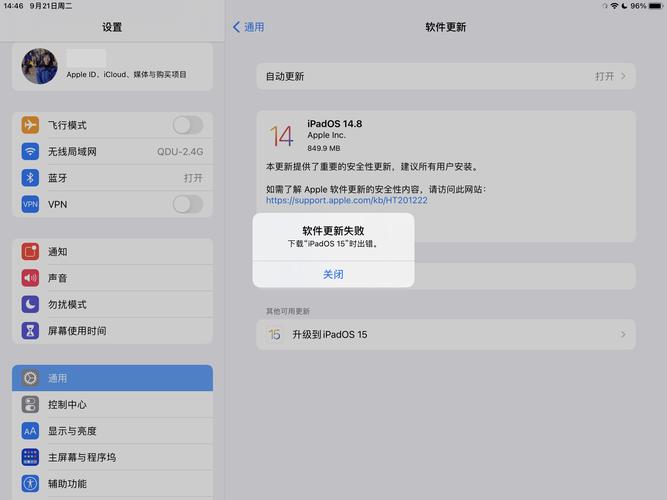Tap the Do Not Disturb moon icon
The image size is (667, 500).
30,304
